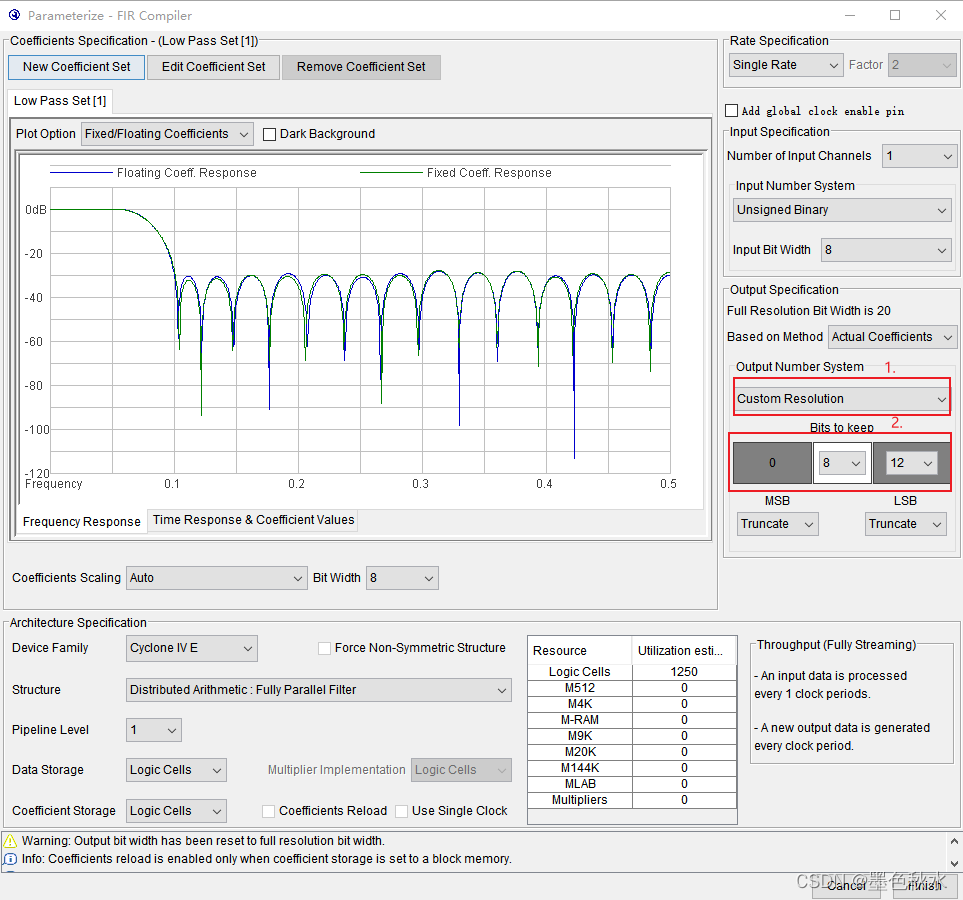Open the Bits to keep 8 dropdown

tap(842, 463)
